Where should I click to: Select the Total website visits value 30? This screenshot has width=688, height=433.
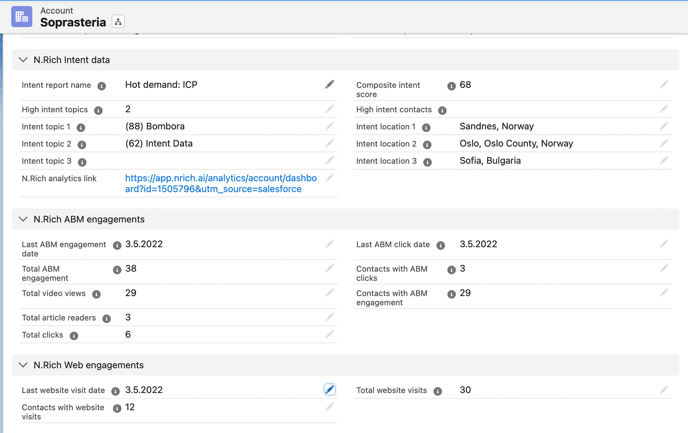[465, 390]
